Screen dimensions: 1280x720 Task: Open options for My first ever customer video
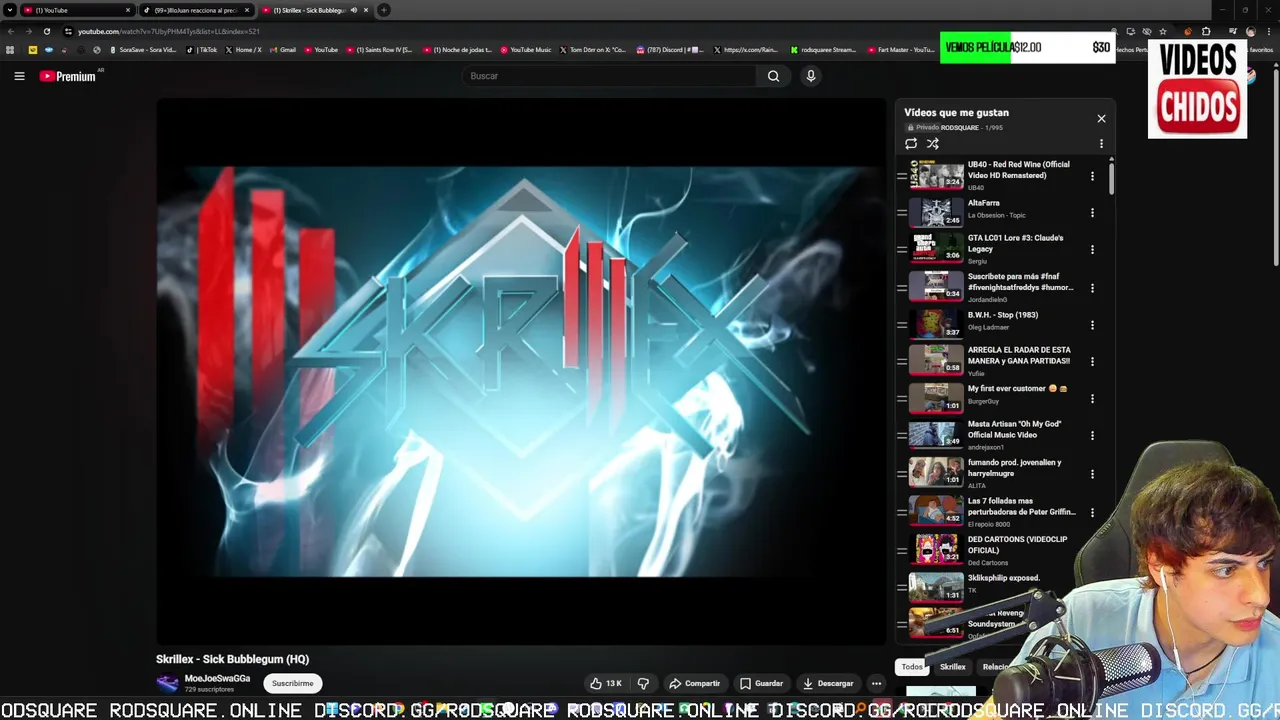click(1092, 399)
